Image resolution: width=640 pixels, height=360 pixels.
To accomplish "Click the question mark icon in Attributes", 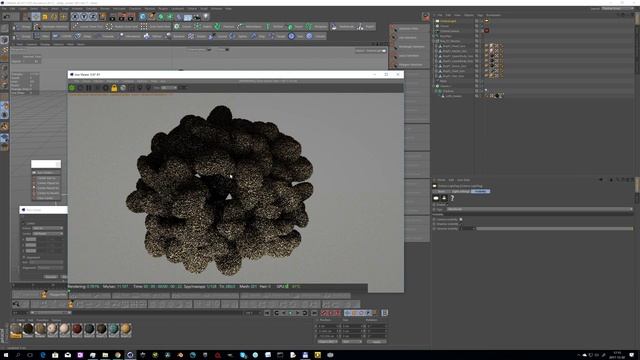I will [x=452, y=198].
